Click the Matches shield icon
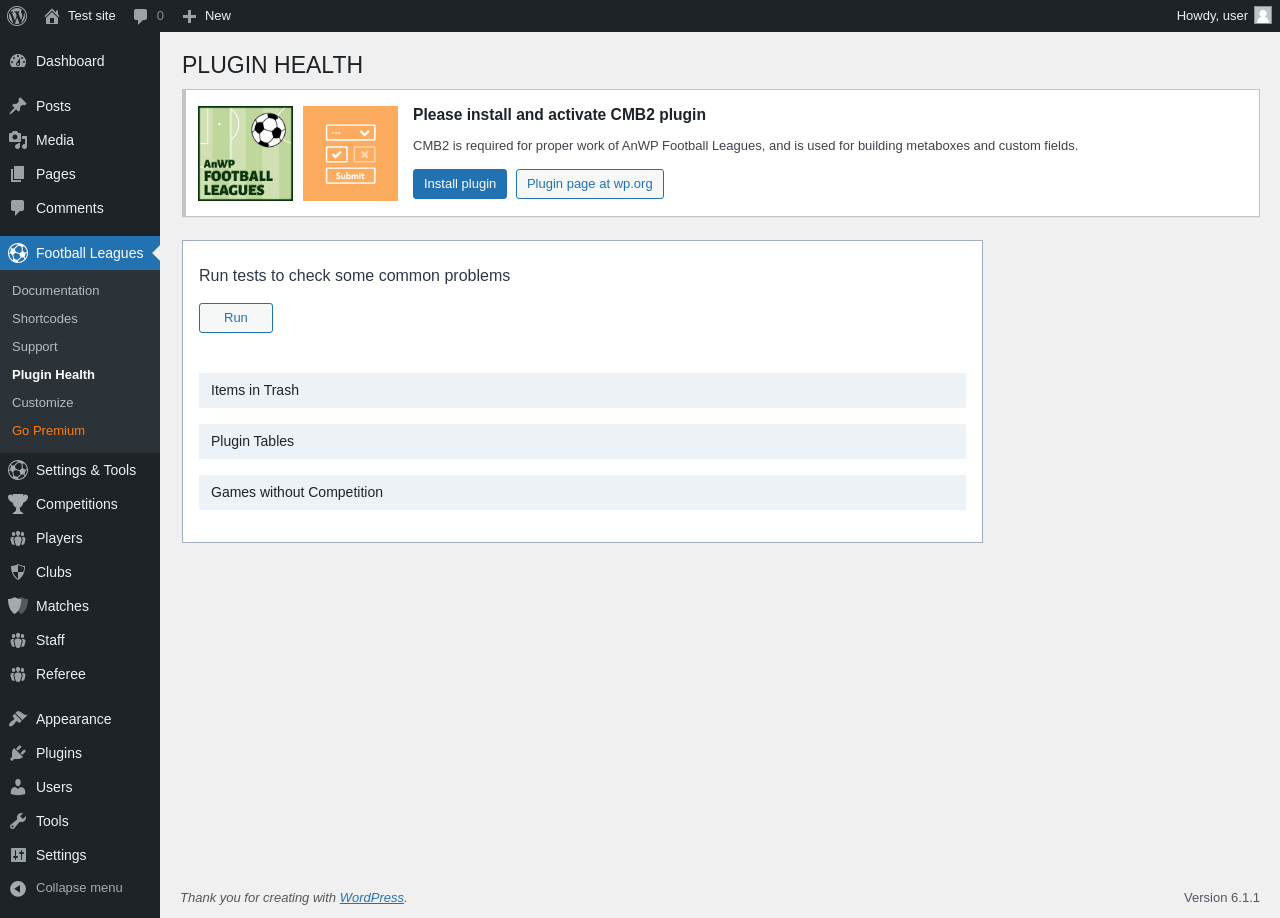The image size is (1280, 918). point(18,606)
